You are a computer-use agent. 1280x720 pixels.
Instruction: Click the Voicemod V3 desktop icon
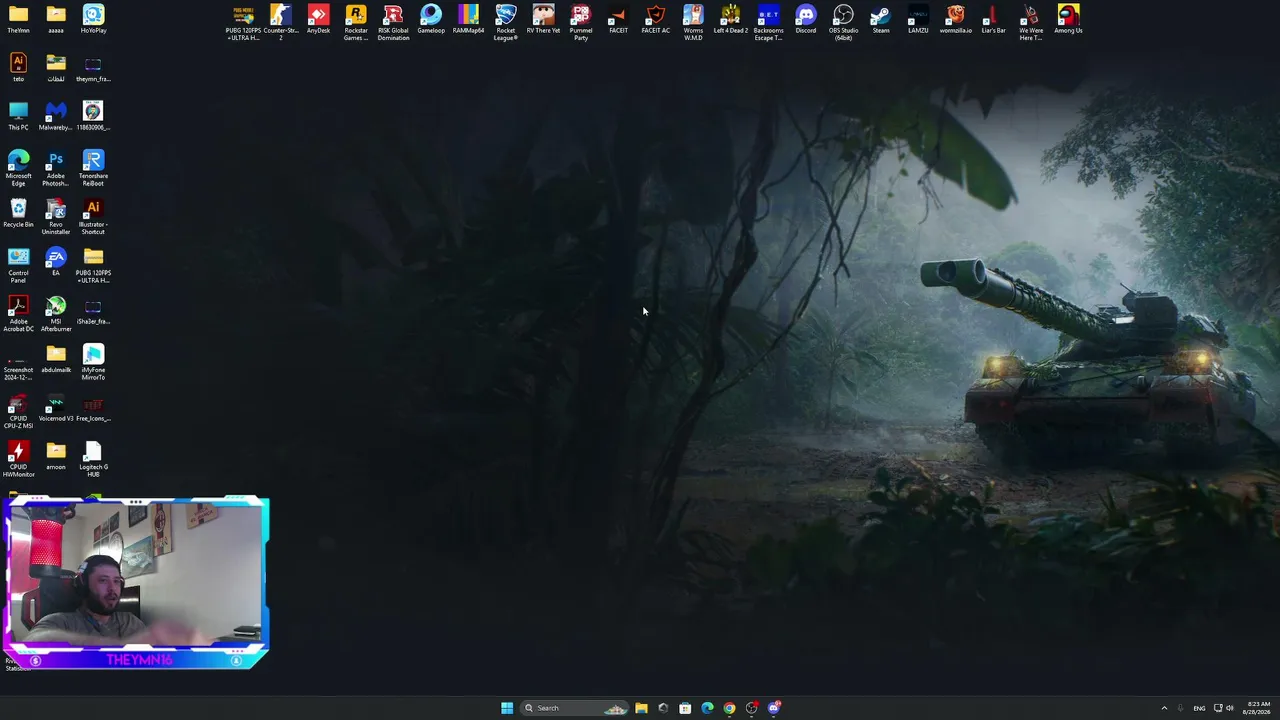56,407
